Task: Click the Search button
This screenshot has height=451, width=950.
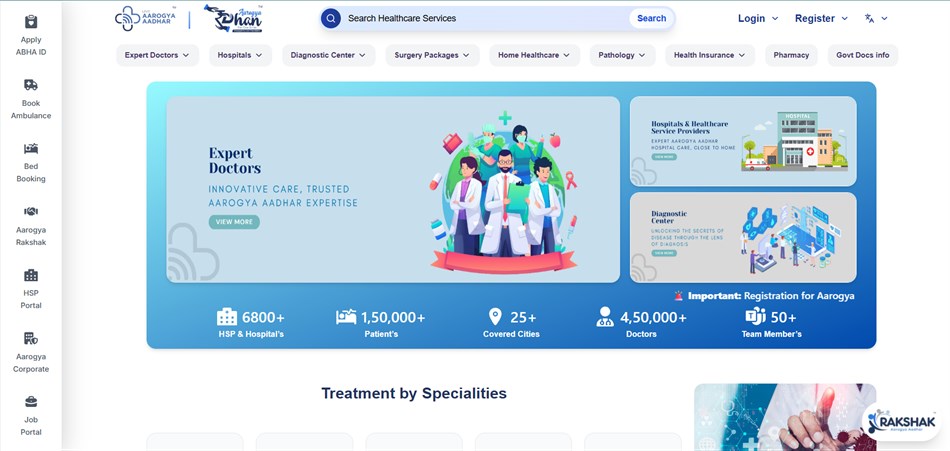Action: pyautogui.click(x=651, y=18)
